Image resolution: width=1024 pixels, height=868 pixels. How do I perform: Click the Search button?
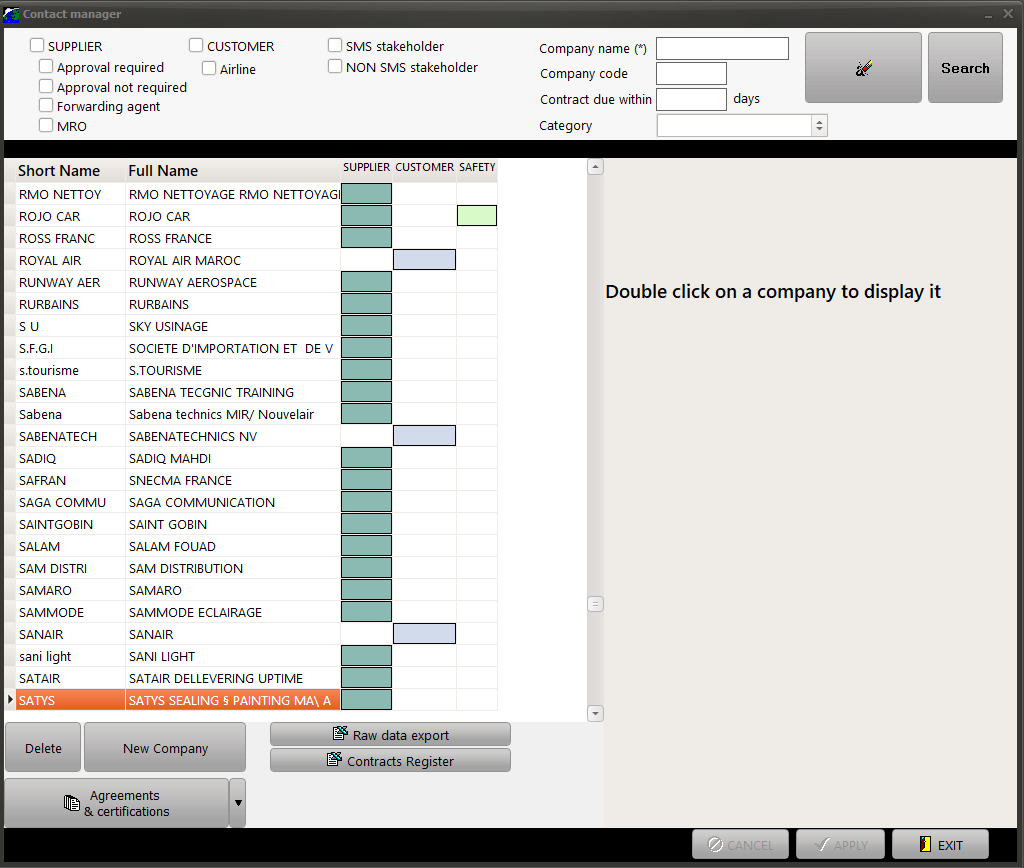pyautogui.click(x=965, y=68)
